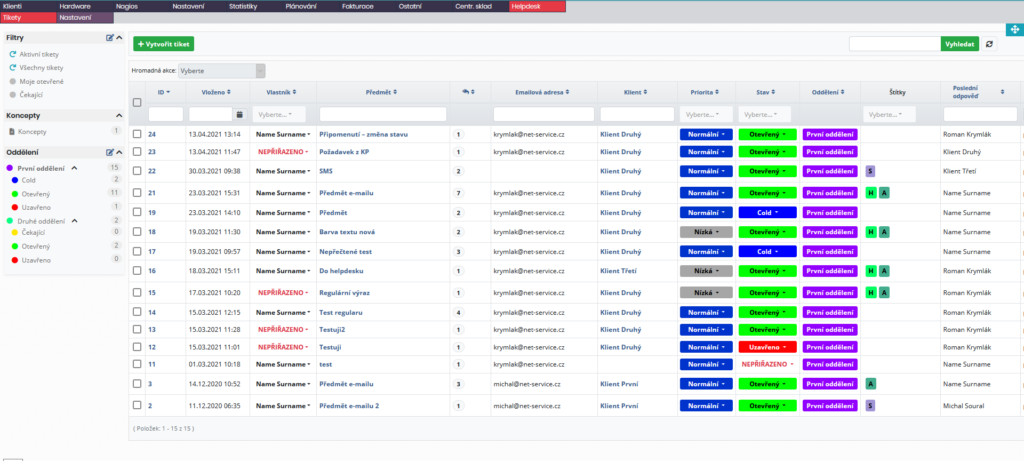Open ticket Požadavek z KP

(x=344, y=151)
